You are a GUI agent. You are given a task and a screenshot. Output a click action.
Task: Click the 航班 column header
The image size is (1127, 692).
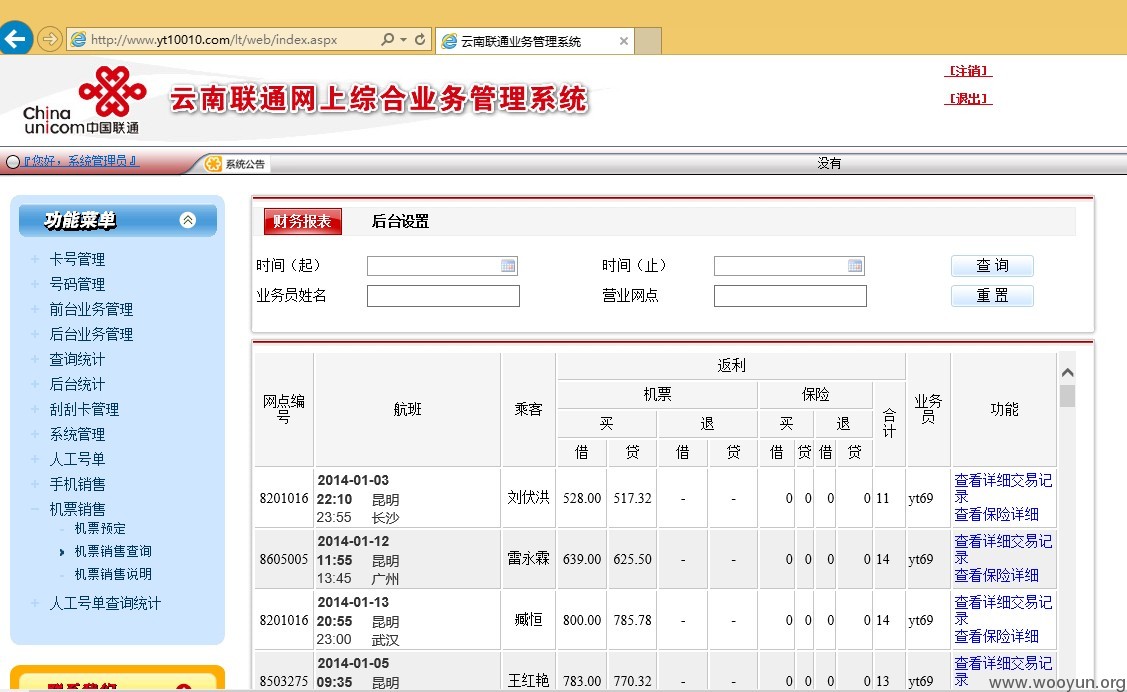click(x=408, y=410)
